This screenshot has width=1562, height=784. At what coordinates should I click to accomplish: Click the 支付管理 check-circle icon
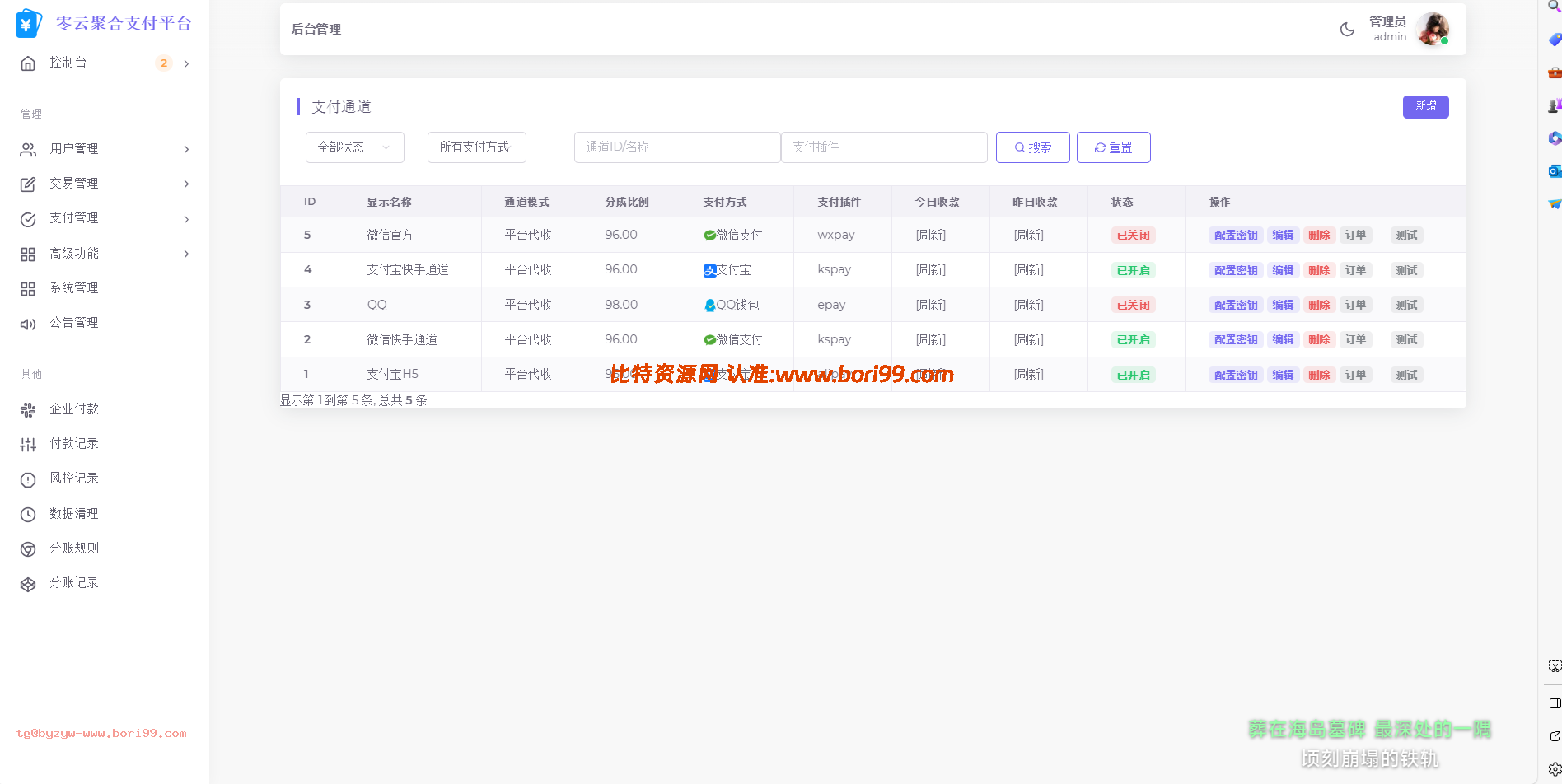click(28, 219)
